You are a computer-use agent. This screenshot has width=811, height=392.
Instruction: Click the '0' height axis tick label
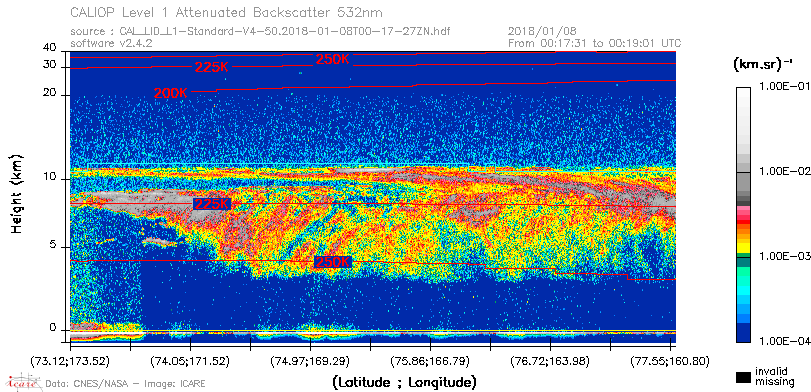(52, 328)
